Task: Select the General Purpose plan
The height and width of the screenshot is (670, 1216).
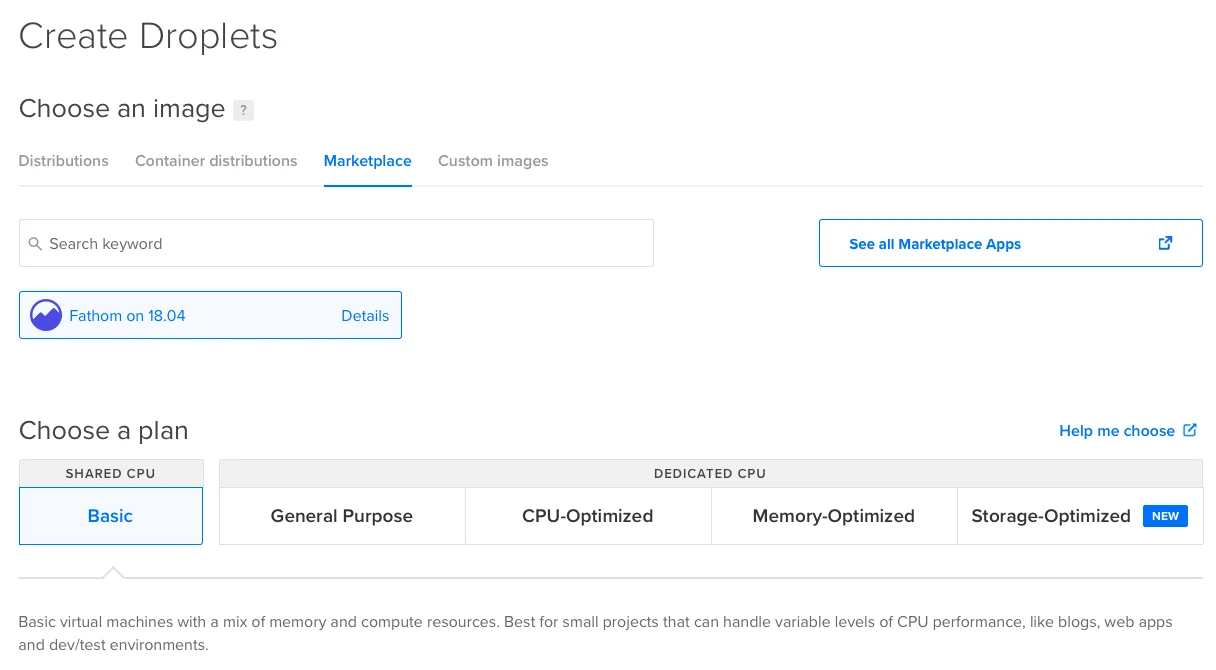Action: click(342, 516)
